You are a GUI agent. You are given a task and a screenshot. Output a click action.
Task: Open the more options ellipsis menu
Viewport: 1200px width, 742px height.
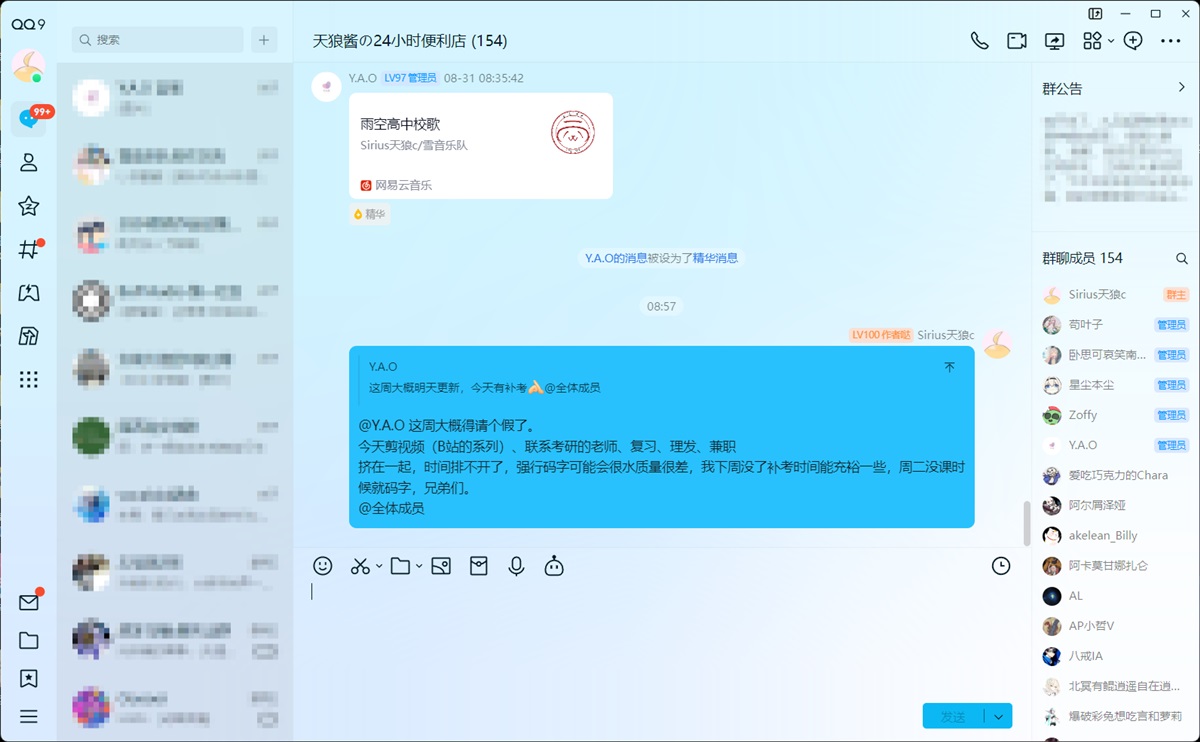(1170, 41)
